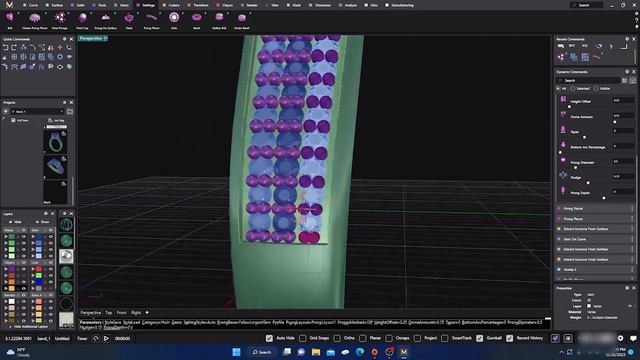Open settings gear in status bar

620,338
